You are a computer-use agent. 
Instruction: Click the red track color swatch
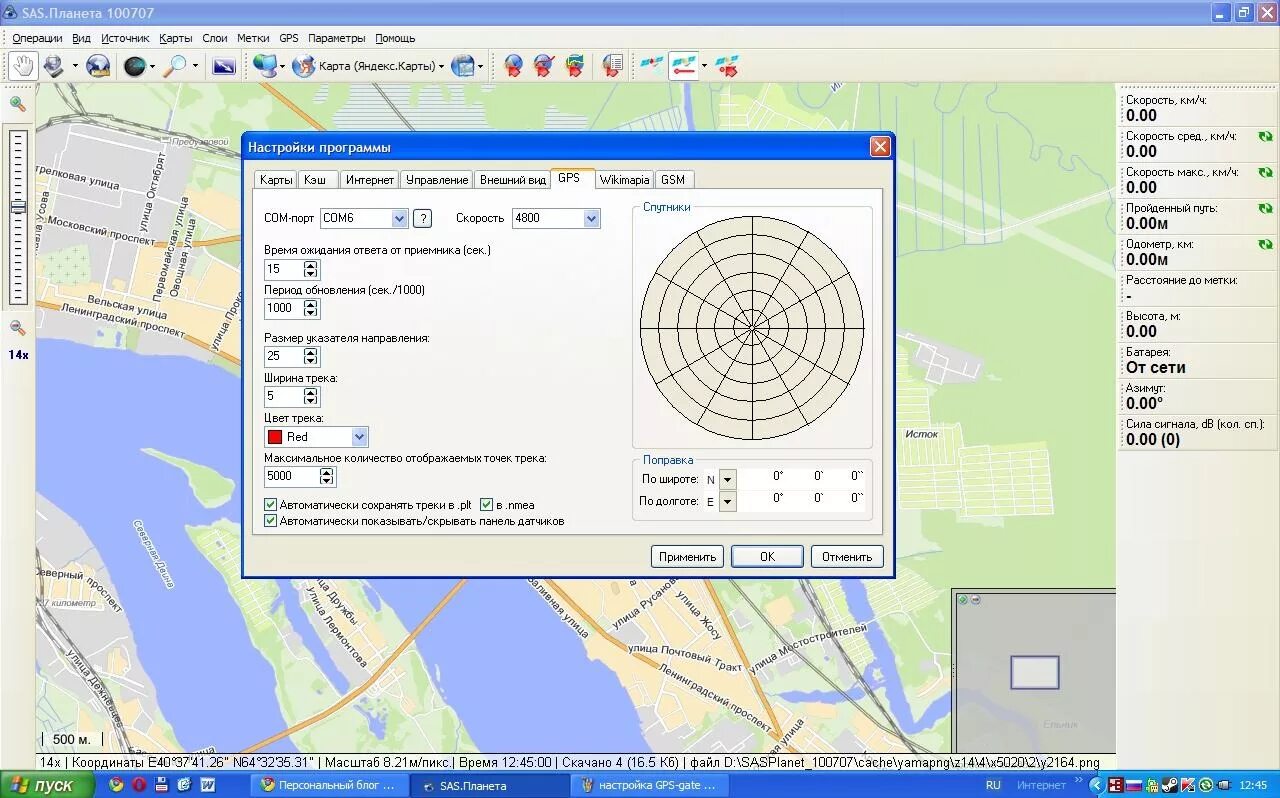click(275, 437)
